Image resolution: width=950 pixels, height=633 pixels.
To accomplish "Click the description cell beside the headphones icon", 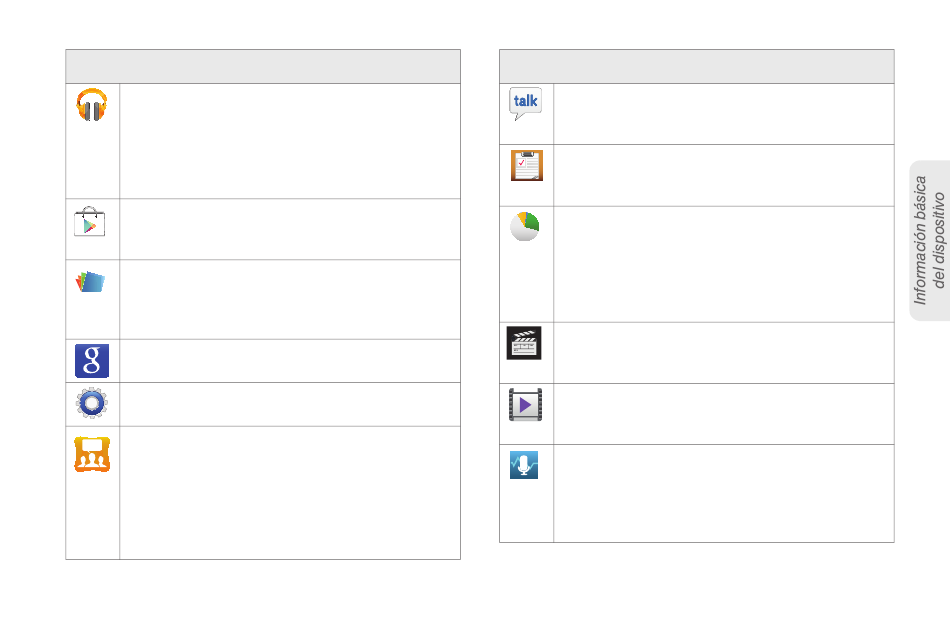I will pyautogui.click(x=290, y=141).
